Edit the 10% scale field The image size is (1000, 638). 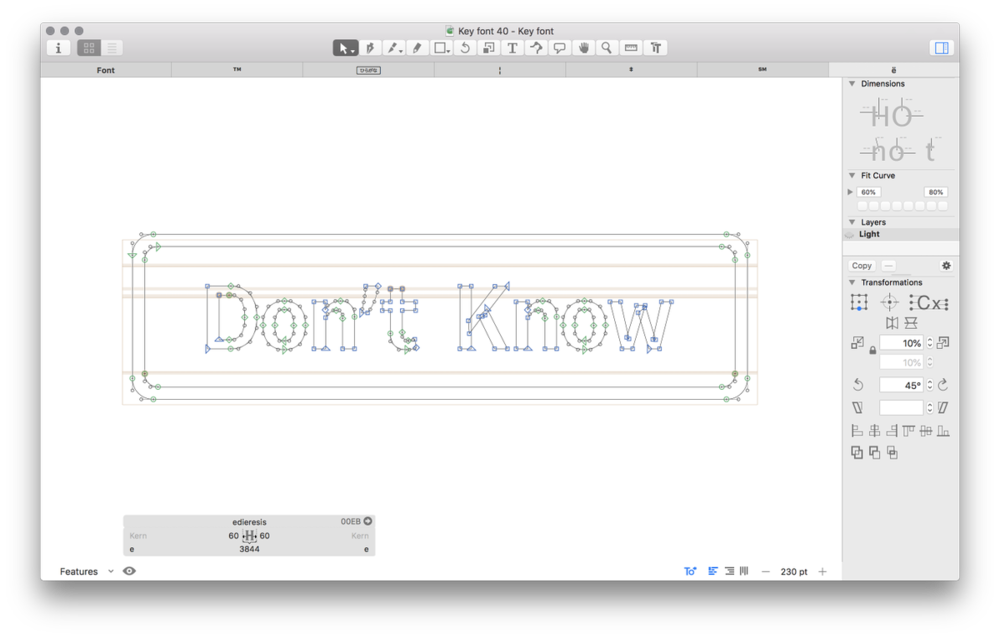click(902, 343)
